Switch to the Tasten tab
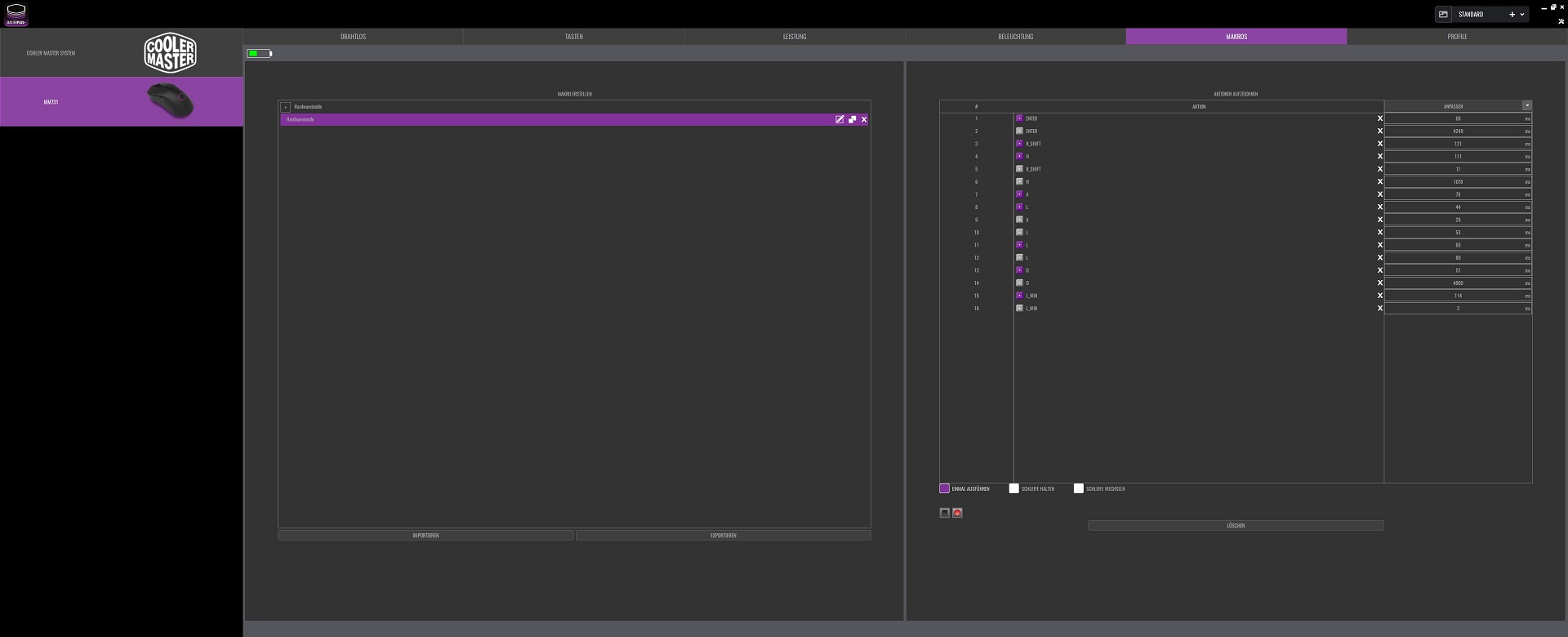Viewport: 1568px width, 637px height. click(573, 37)
